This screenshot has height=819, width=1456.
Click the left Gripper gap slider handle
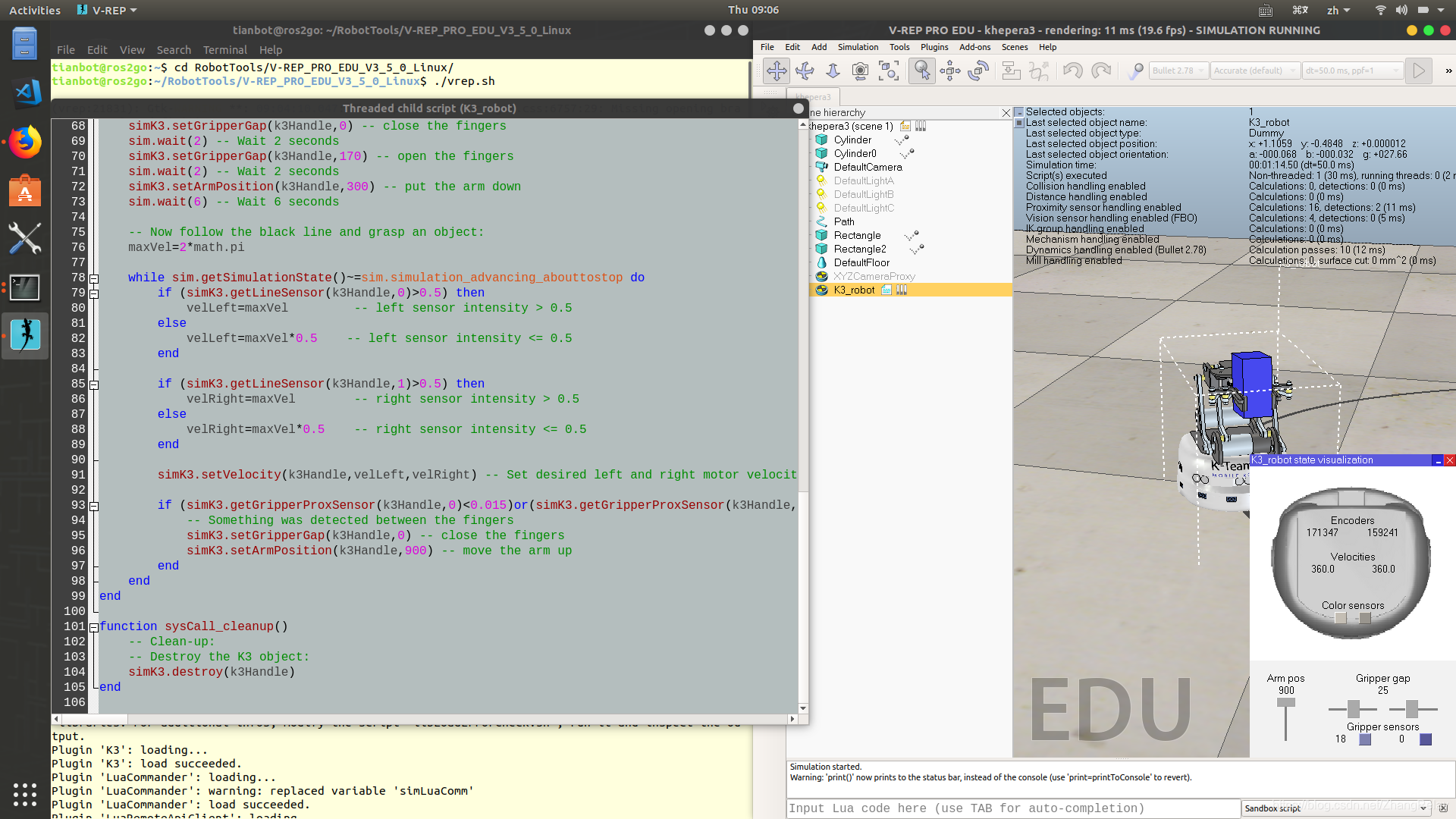[1354, 709]
